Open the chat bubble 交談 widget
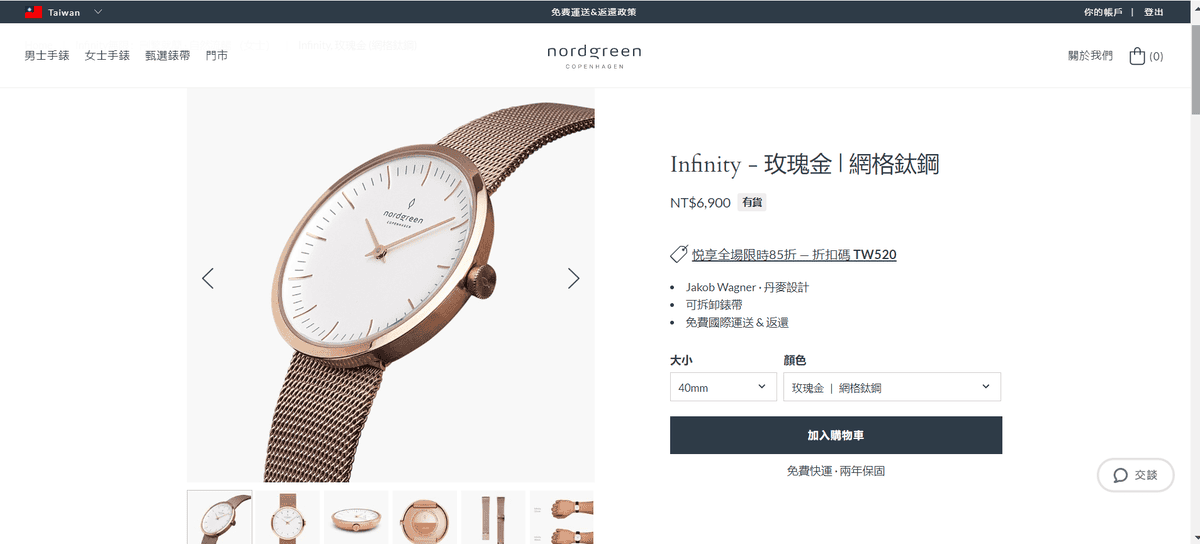The width and height of the screenshot is (1200, 544). click(x=1135, y=475)
